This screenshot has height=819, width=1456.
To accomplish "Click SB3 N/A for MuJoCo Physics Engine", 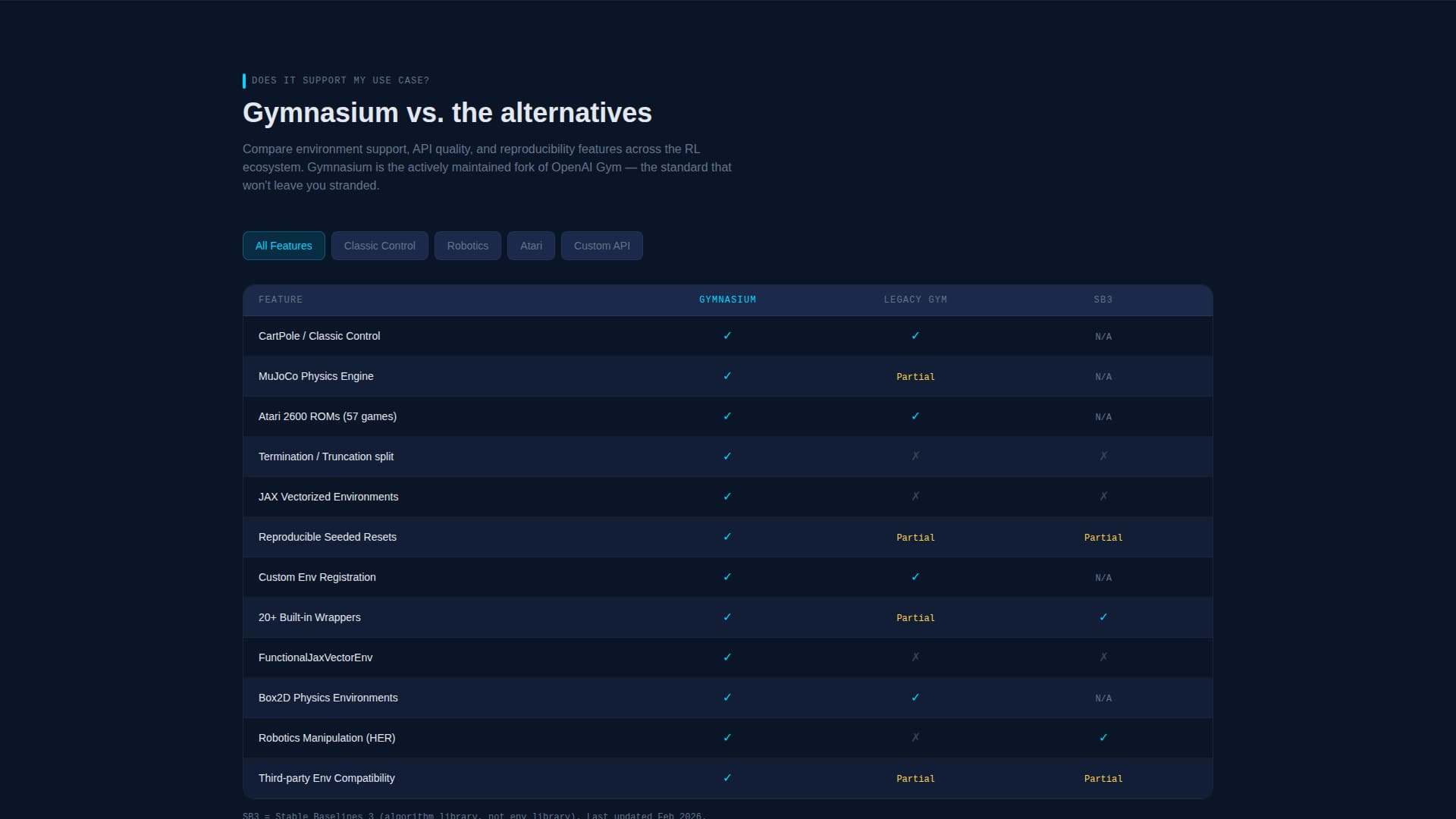I will pos(1103,377).
